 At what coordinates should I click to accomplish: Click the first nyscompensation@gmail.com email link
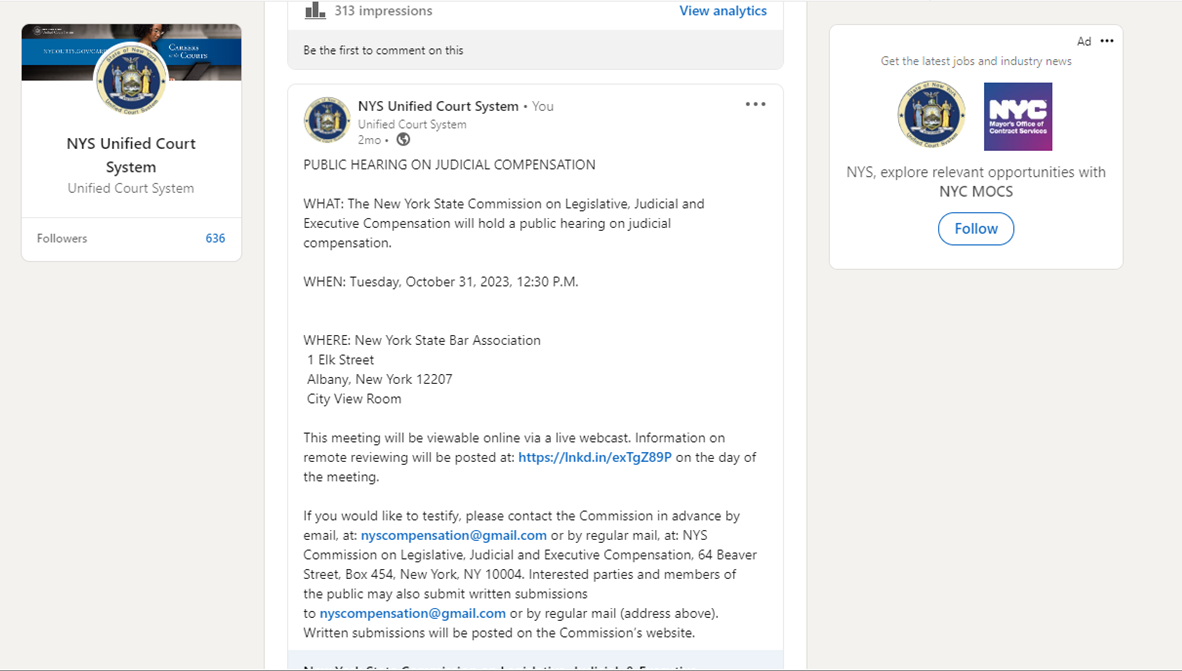454,535
